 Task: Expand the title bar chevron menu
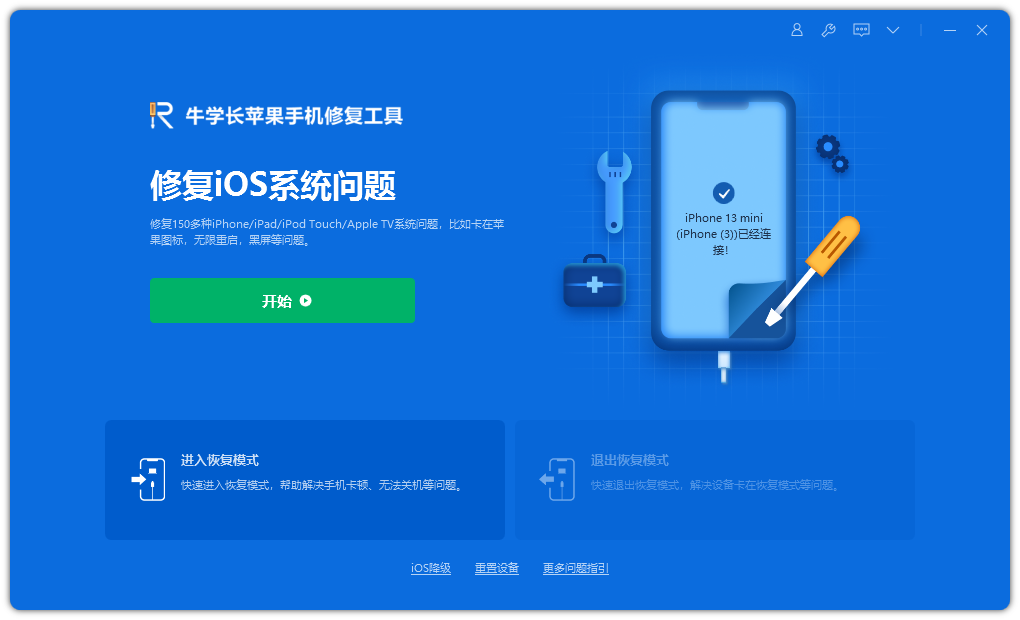tap(893, 30)
